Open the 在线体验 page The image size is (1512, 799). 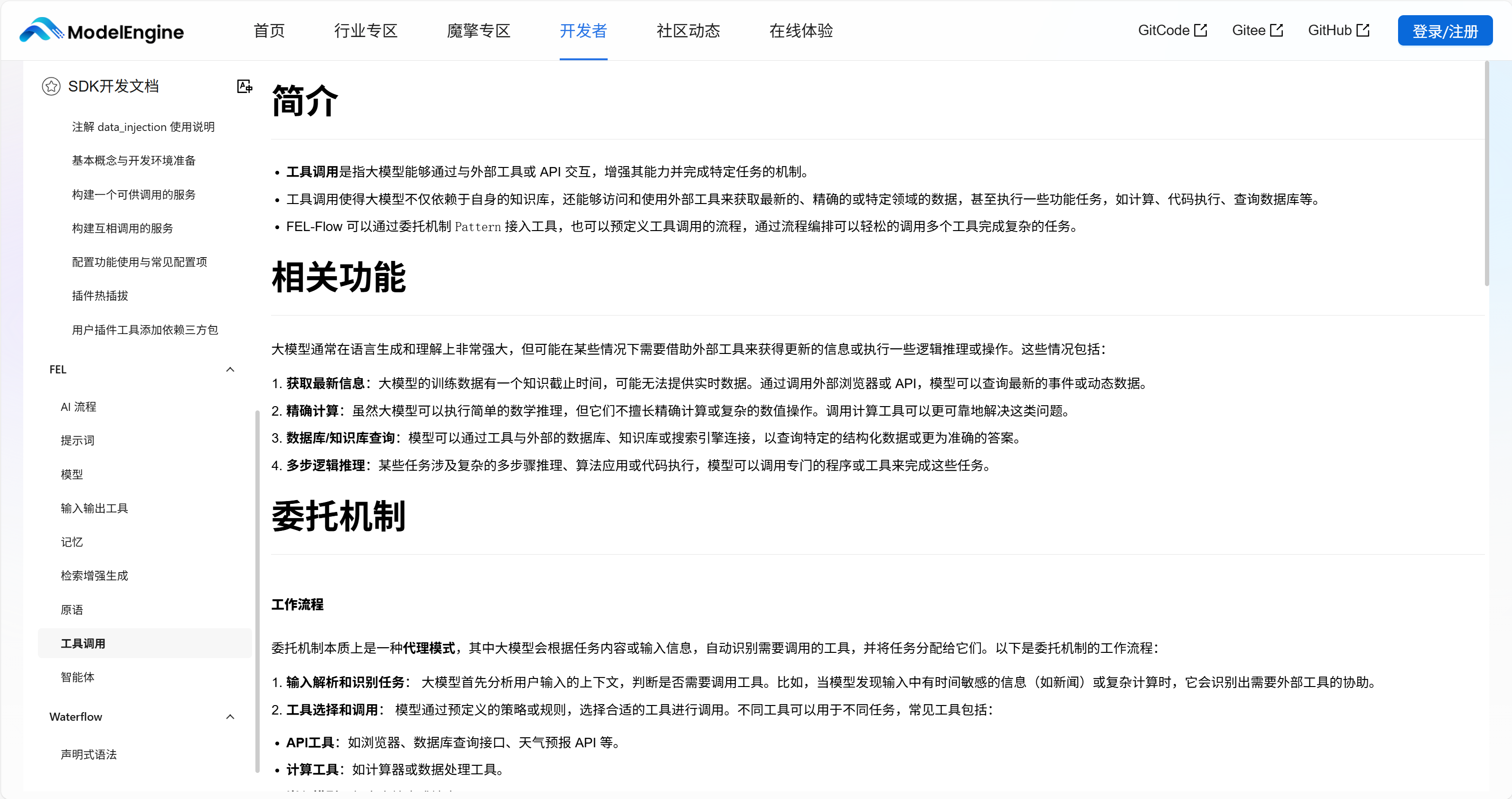pyautogui.click(x=801, y=30)
